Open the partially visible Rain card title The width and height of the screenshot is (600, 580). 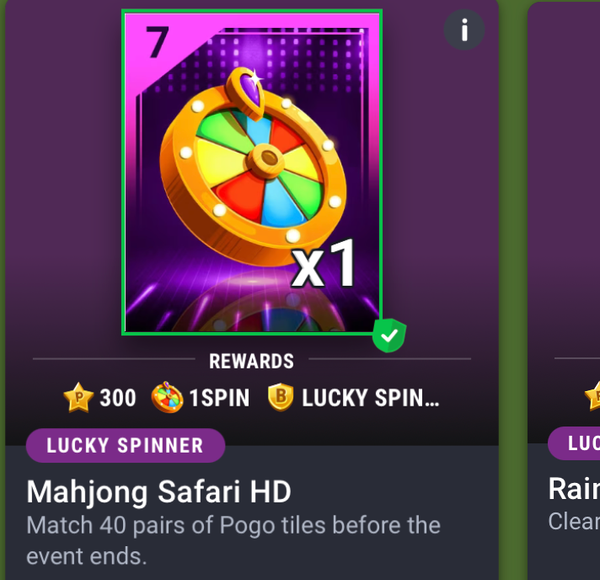(574, 489)
